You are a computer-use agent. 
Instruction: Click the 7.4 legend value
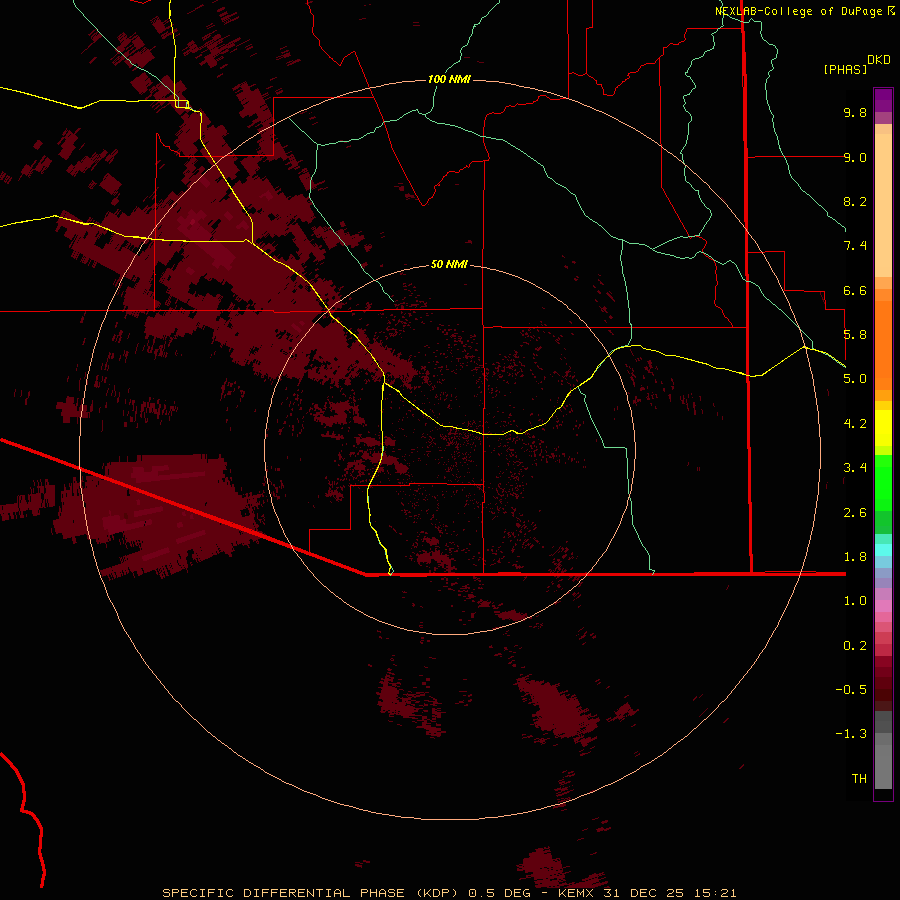[x=855, y=246]
